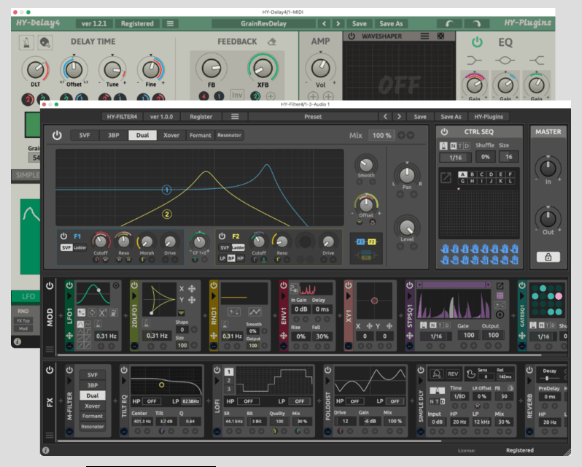This screenshot has width=582, height=467.
Task: Expand the RND1 module arrow
Action: 213,296
